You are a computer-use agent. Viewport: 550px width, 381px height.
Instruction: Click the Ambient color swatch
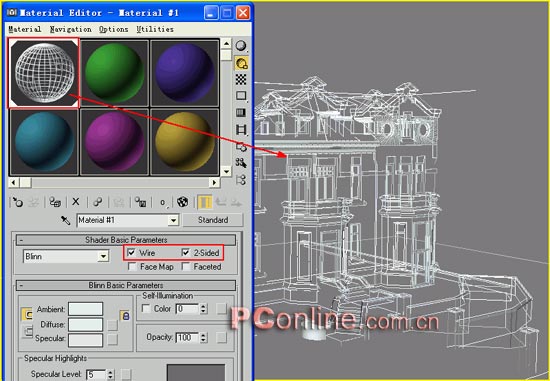pos(86,309)
